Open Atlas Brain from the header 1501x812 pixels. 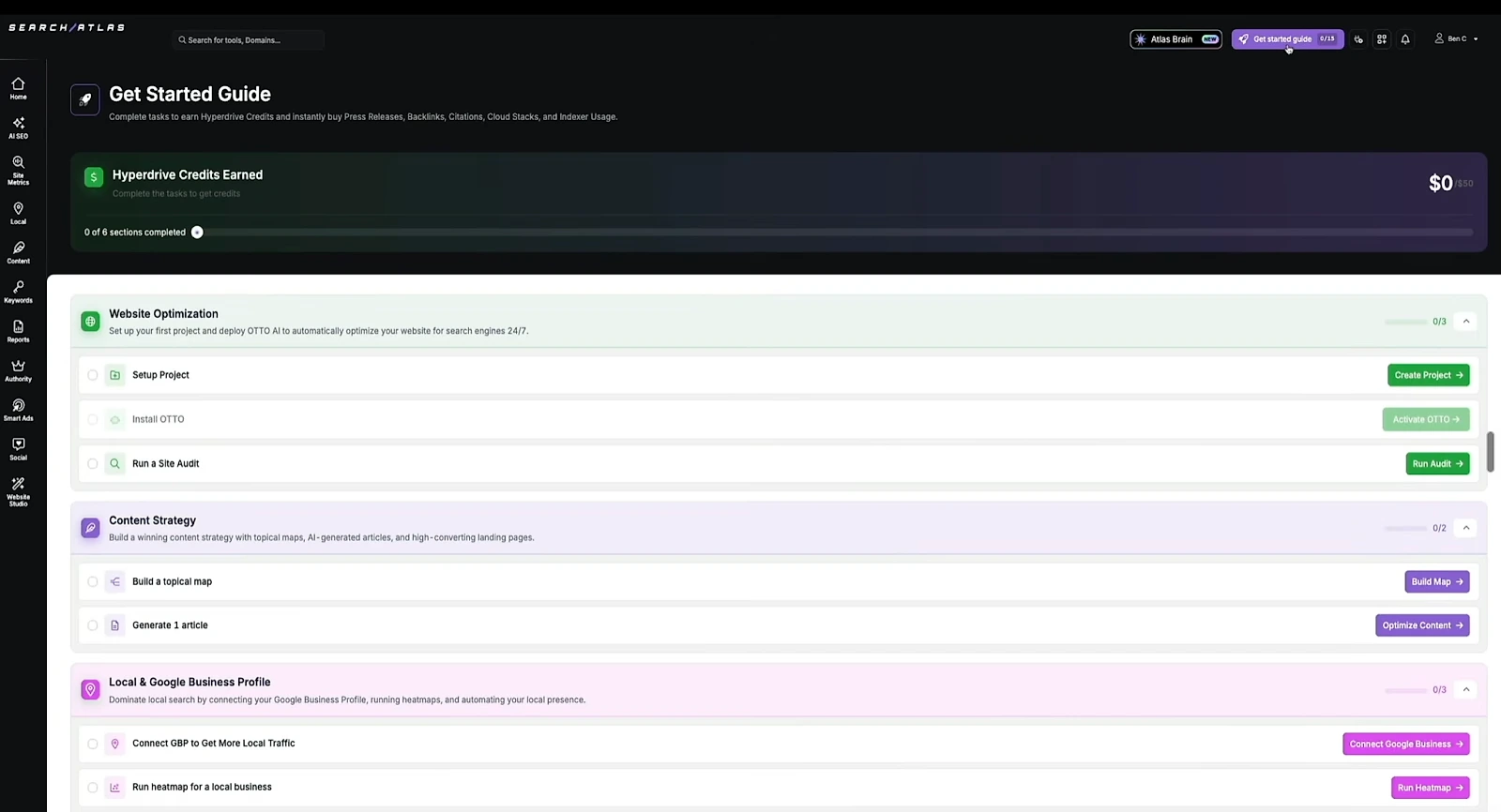click(1175, 39)
